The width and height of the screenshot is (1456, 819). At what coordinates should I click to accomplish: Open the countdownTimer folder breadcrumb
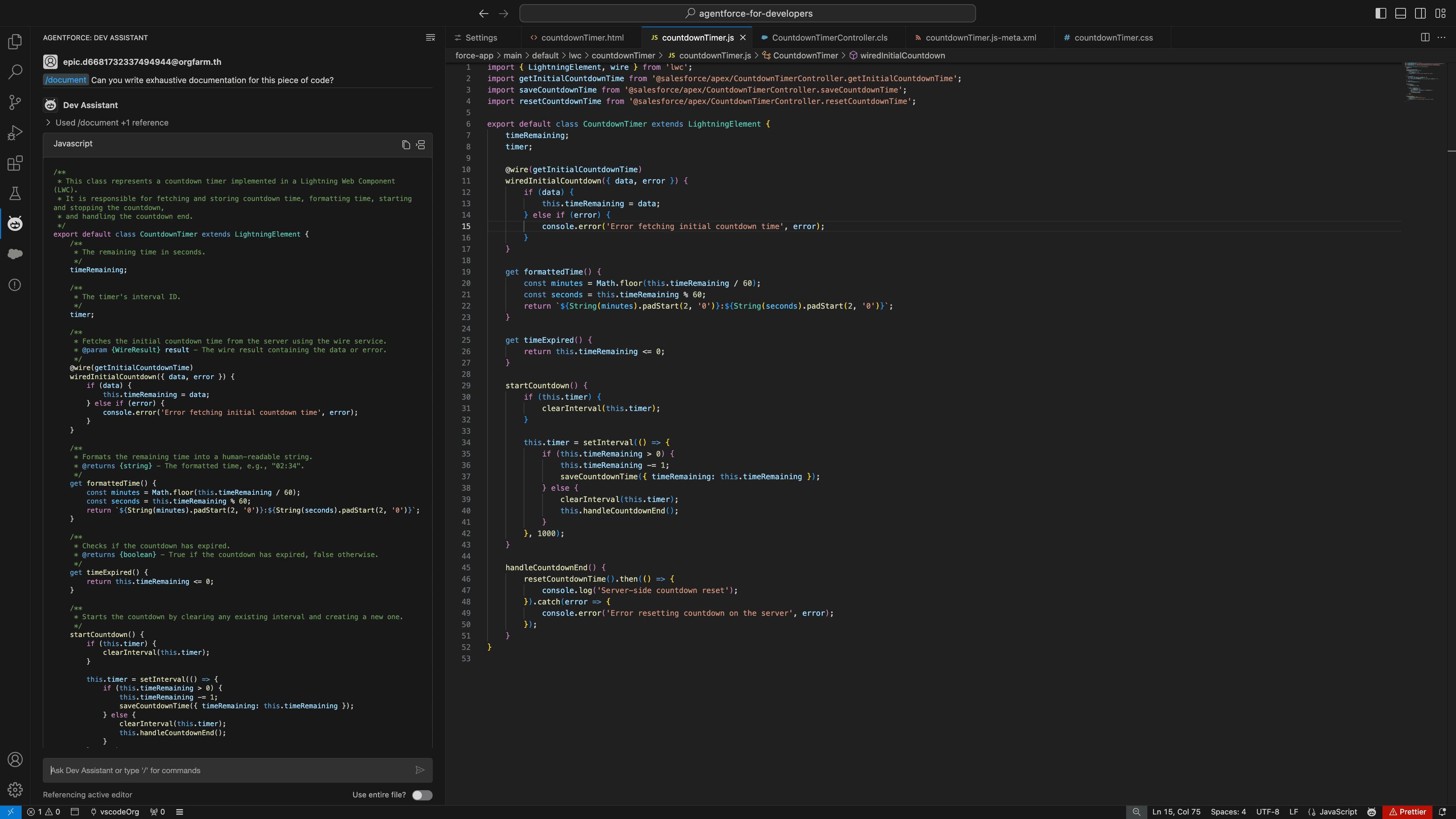(623, 55)
